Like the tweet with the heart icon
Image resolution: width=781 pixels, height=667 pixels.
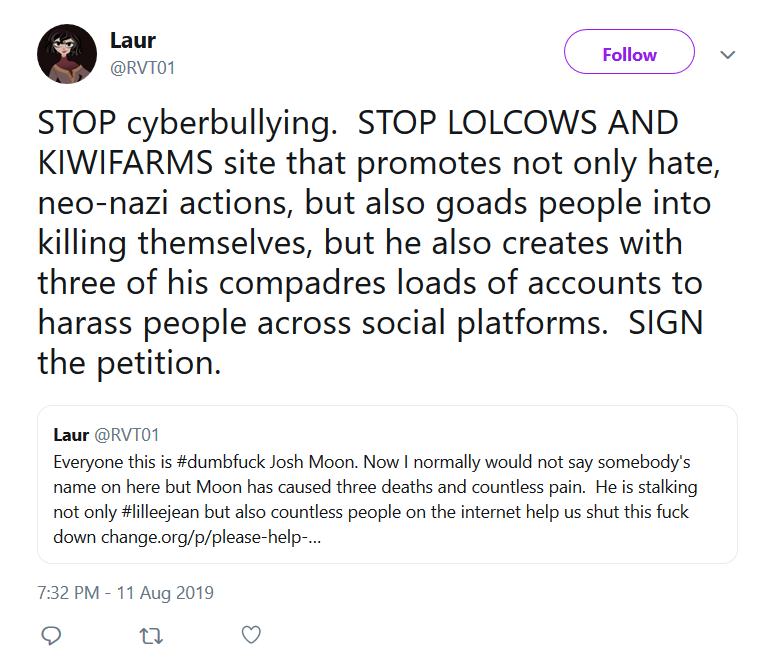coord(251,635)
